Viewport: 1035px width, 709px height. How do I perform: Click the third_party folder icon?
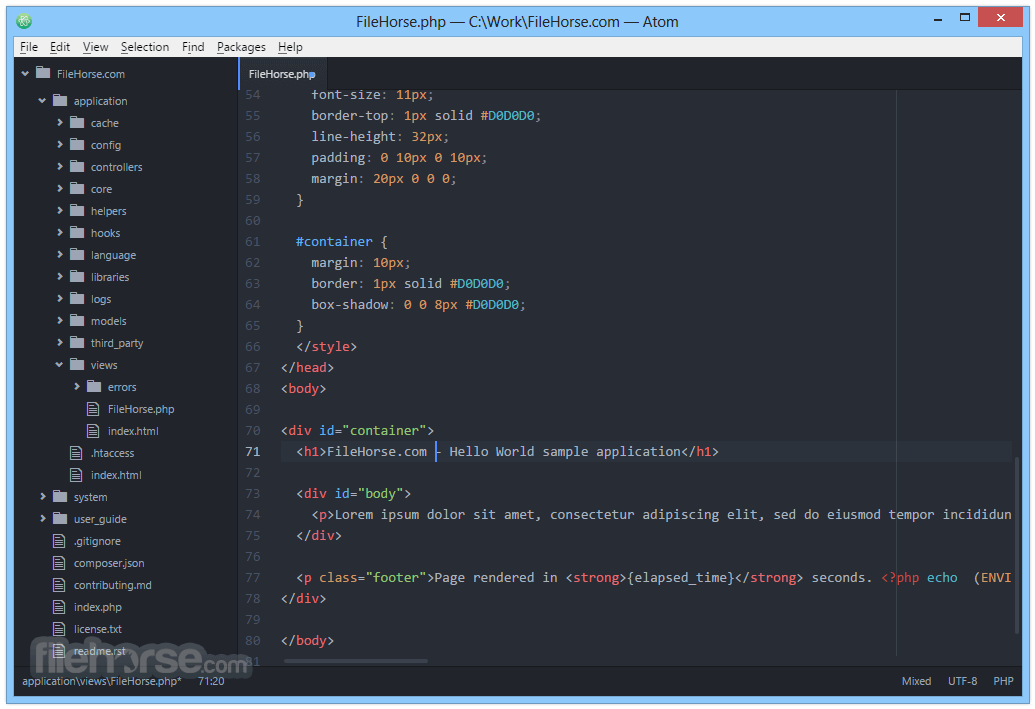click(x=77, y=342)
